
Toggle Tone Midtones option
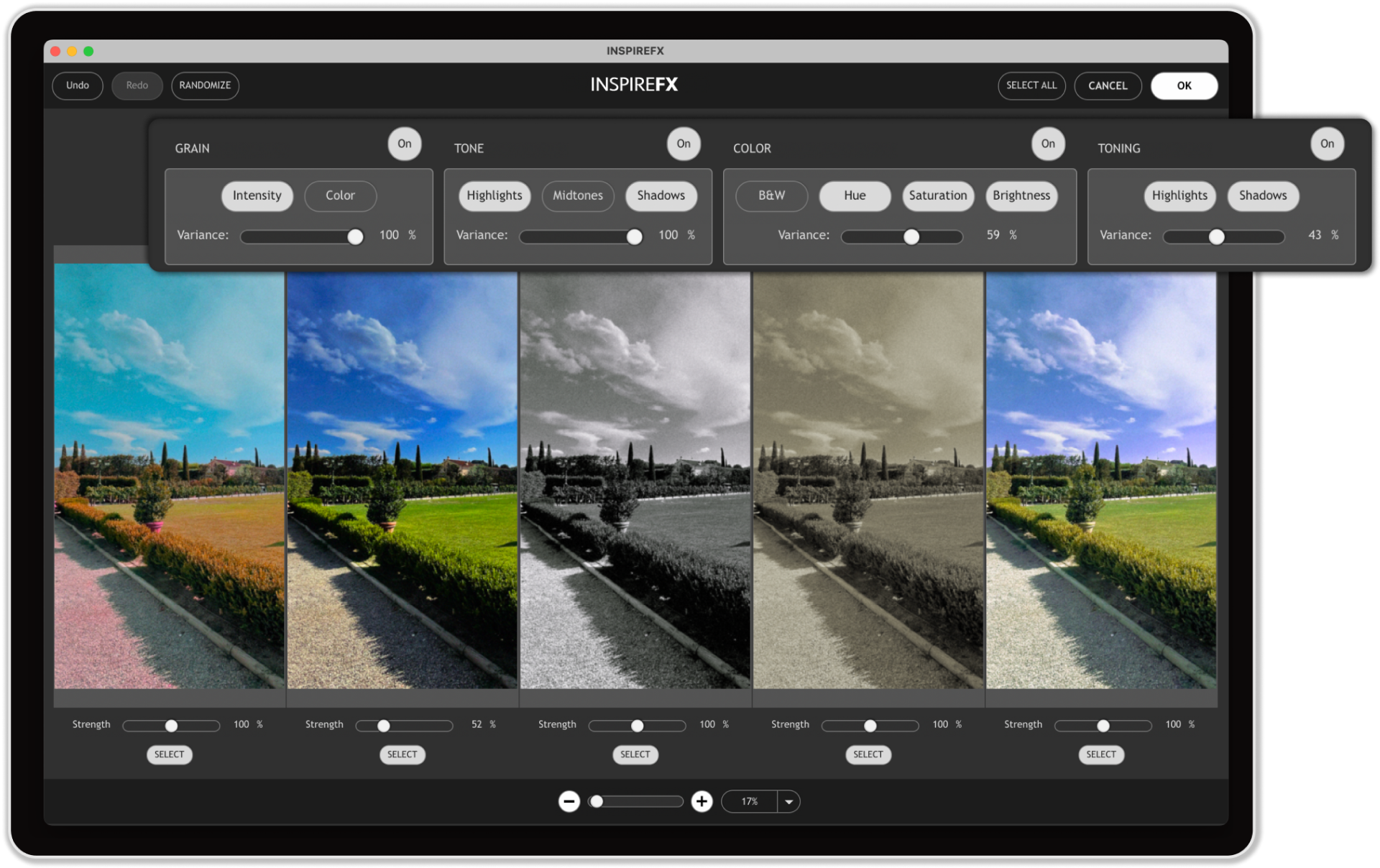tap(578, 195)
